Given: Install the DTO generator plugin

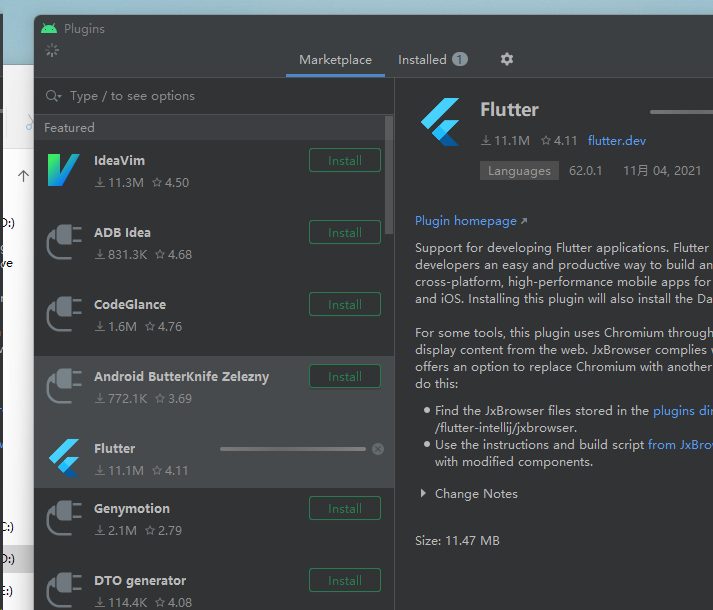Looking at the screenshot, I should click(345, 580).
